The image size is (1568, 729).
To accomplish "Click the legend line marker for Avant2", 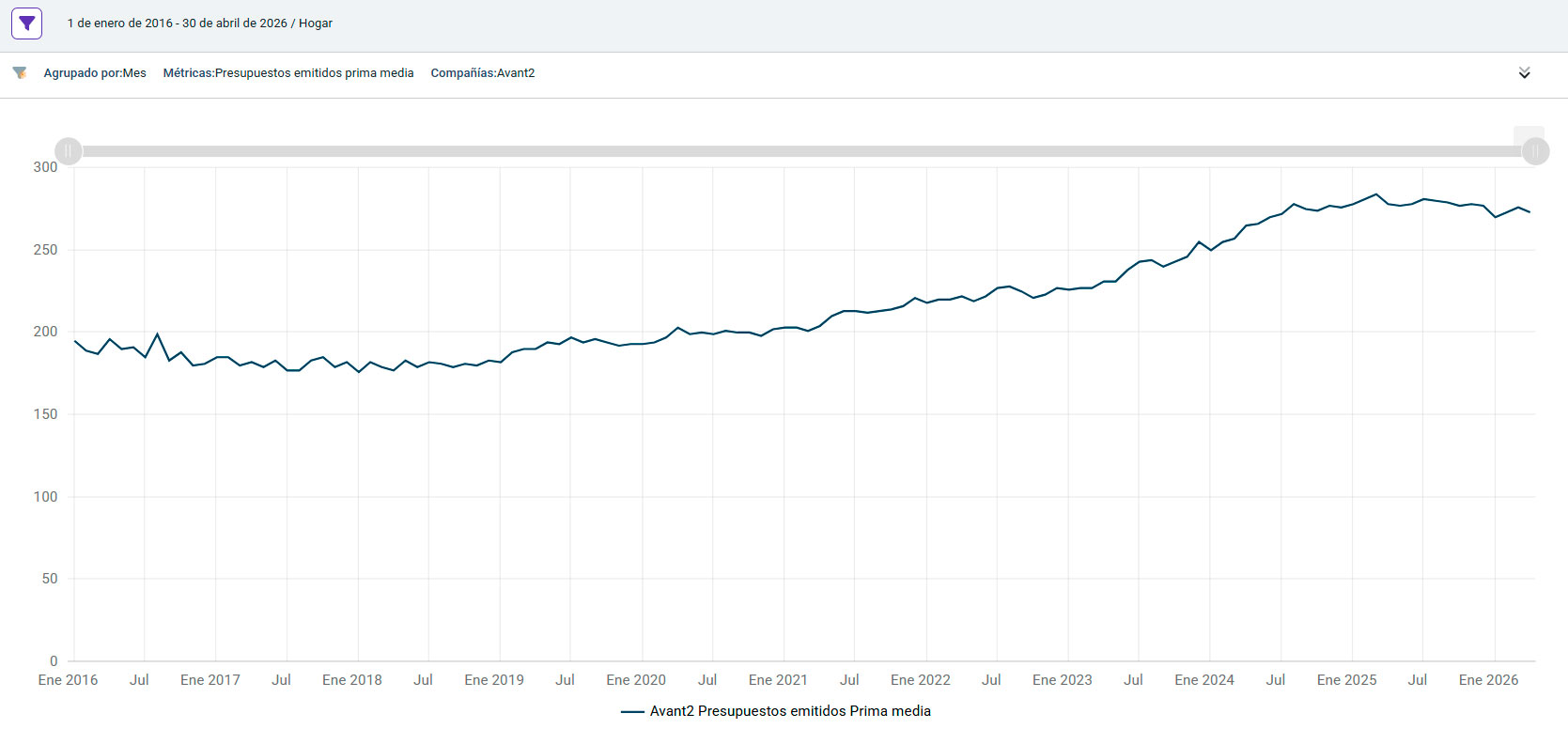I will (x=632, y=712).
